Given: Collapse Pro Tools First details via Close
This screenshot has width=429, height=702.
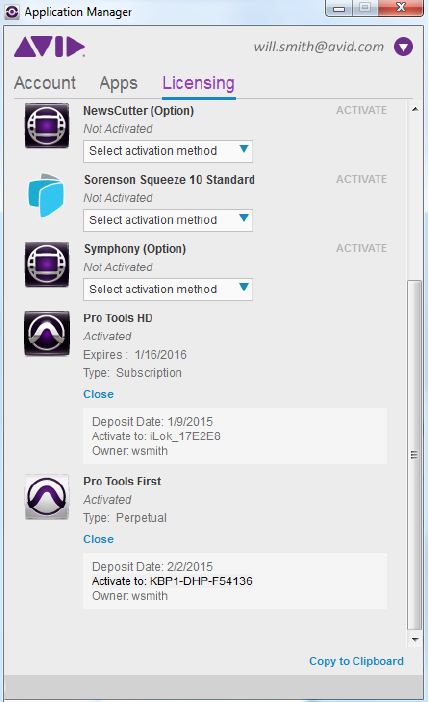Looking at the screenshot, I should [x=99, y=539].
